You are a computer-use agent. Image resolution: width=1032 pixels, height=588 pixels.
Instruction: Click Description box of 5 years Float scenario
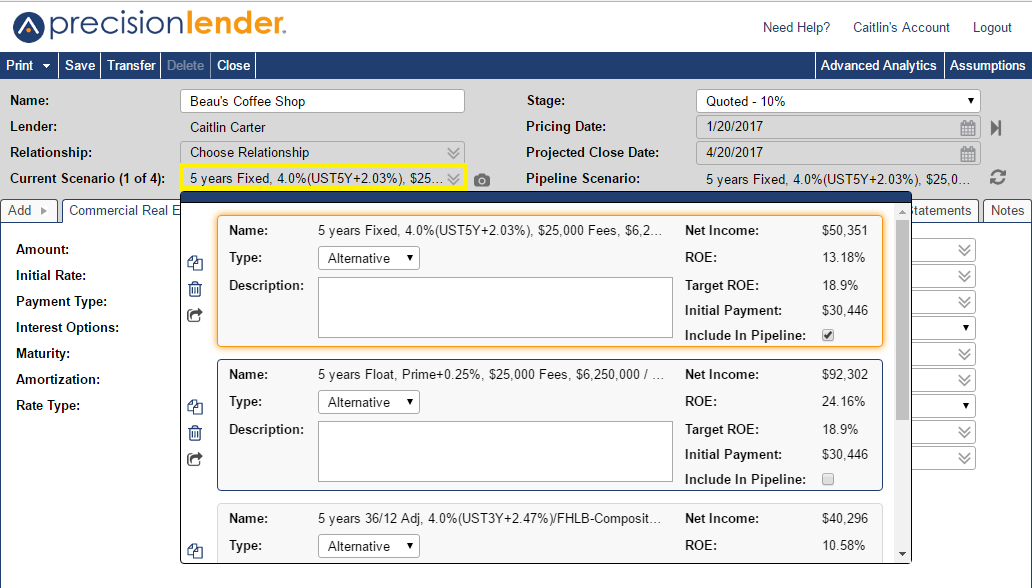click(x=495, y=452)
